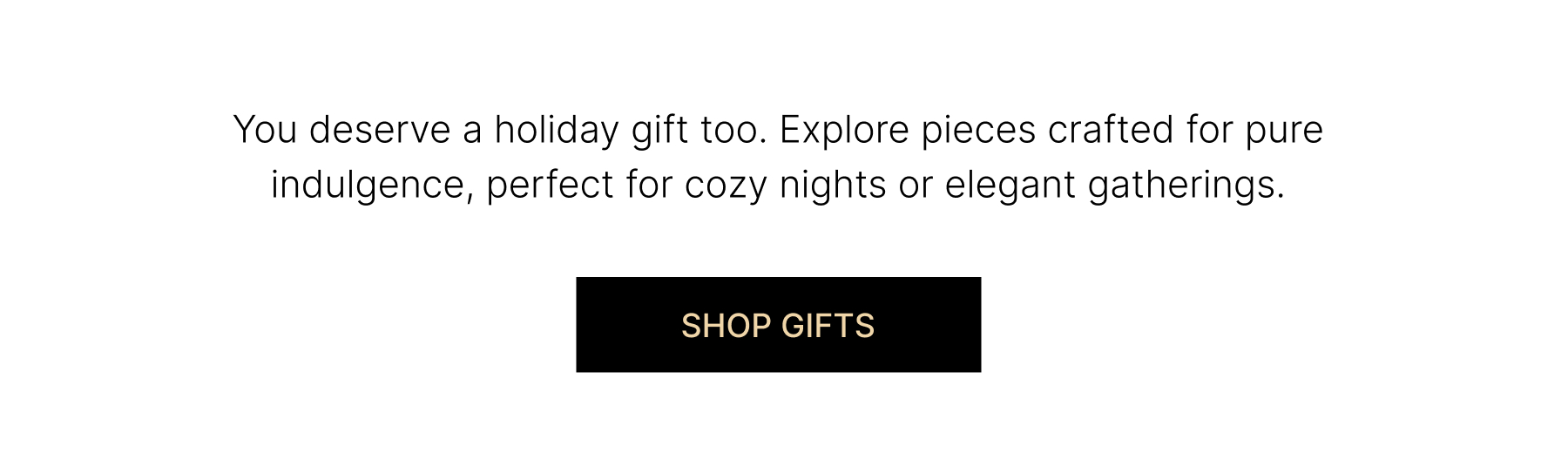1568x473 pixels.
Task: Click the word "perfect" in the second line
Action: [x=551, y=186]
